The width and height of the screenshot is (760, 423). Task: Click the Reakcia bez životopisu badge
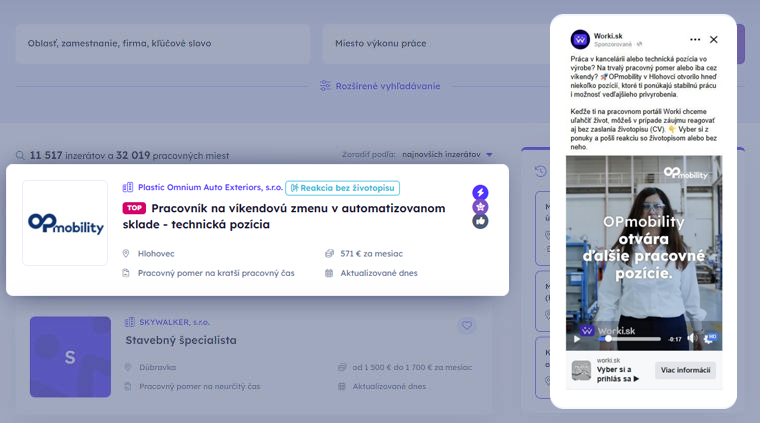pos(343,188)
